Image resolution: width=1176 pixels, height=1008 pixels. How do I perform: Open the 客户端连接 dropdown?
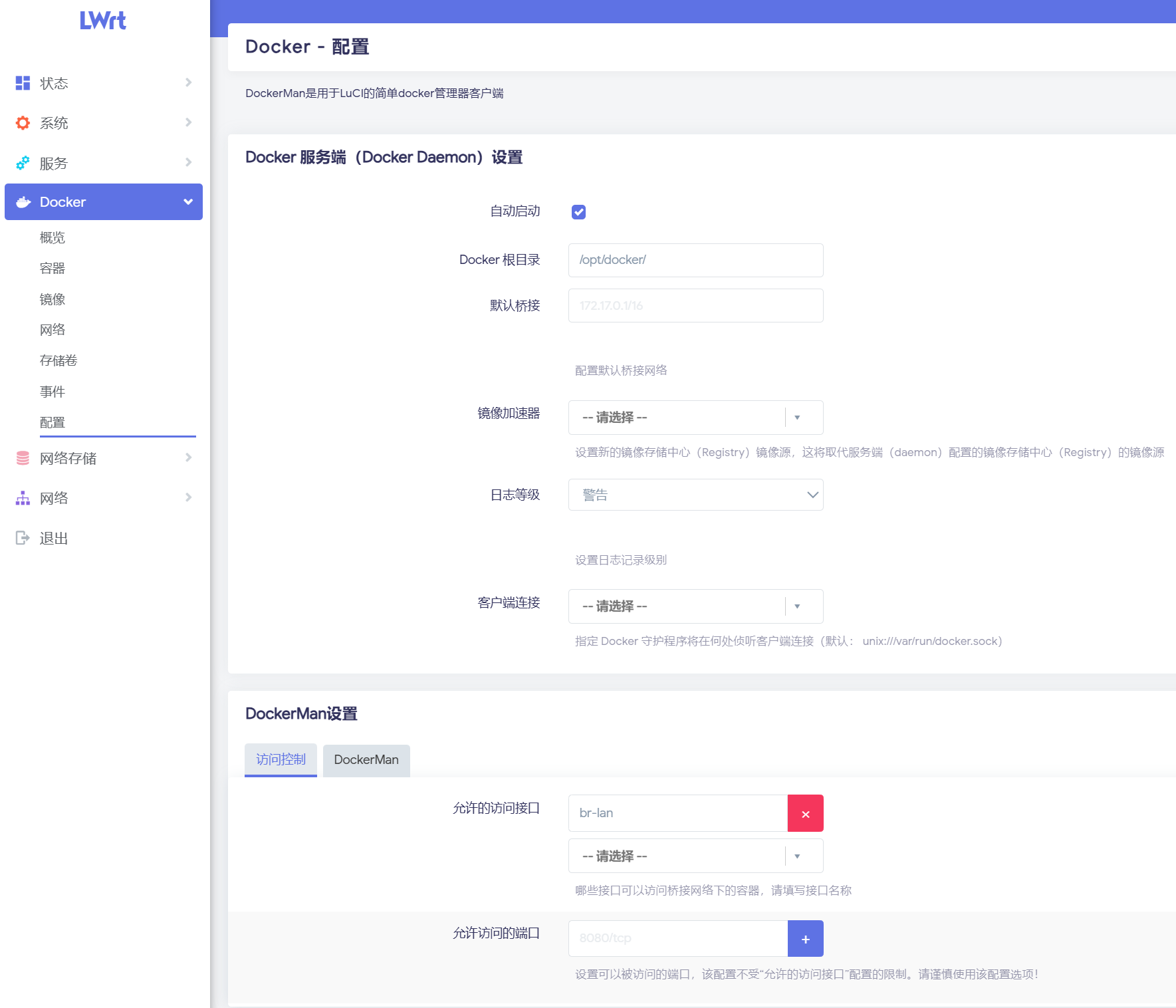[x=696, y=606]
